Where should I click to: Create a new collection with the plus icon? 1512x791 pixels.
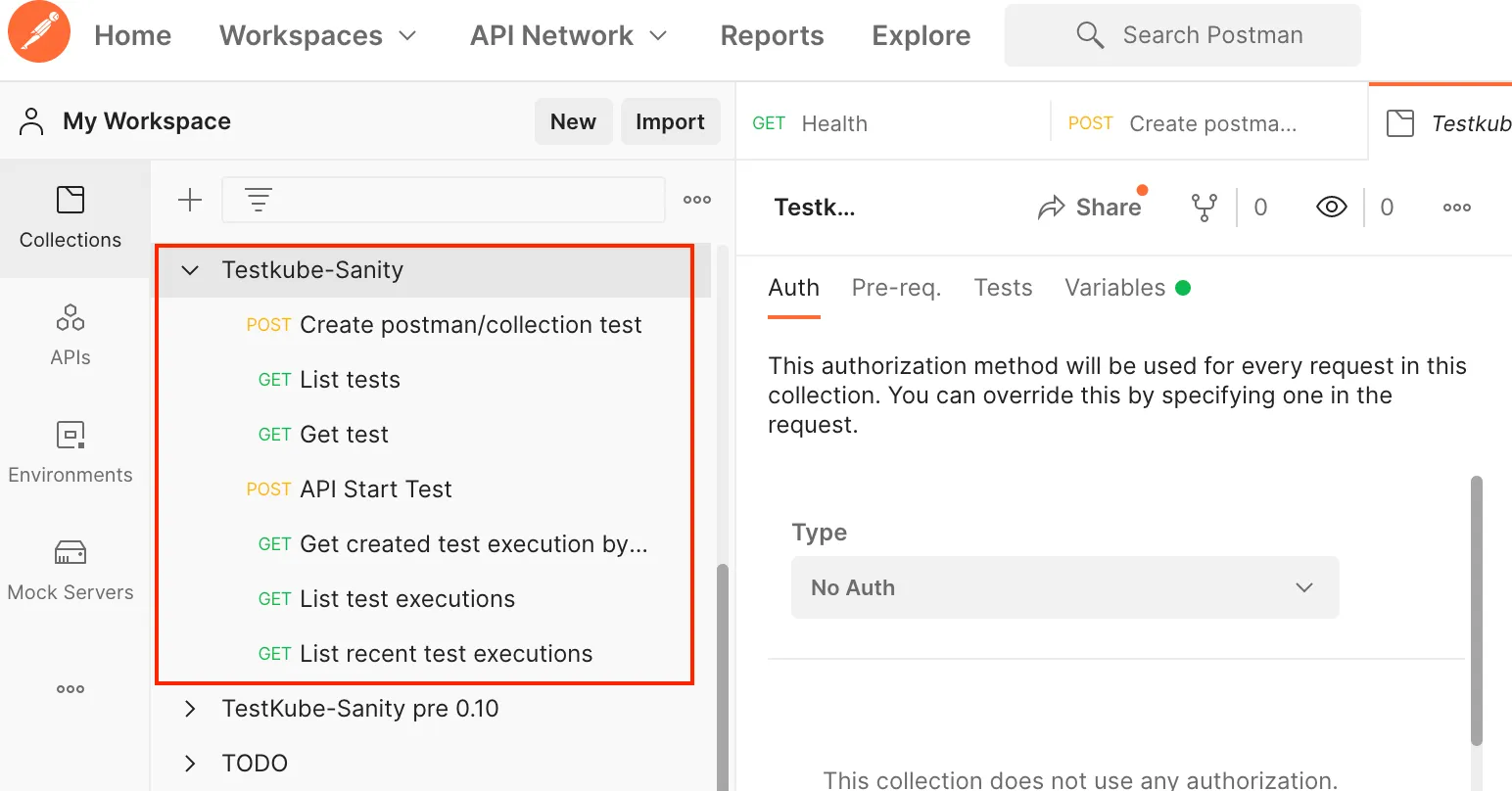point(189,199)
